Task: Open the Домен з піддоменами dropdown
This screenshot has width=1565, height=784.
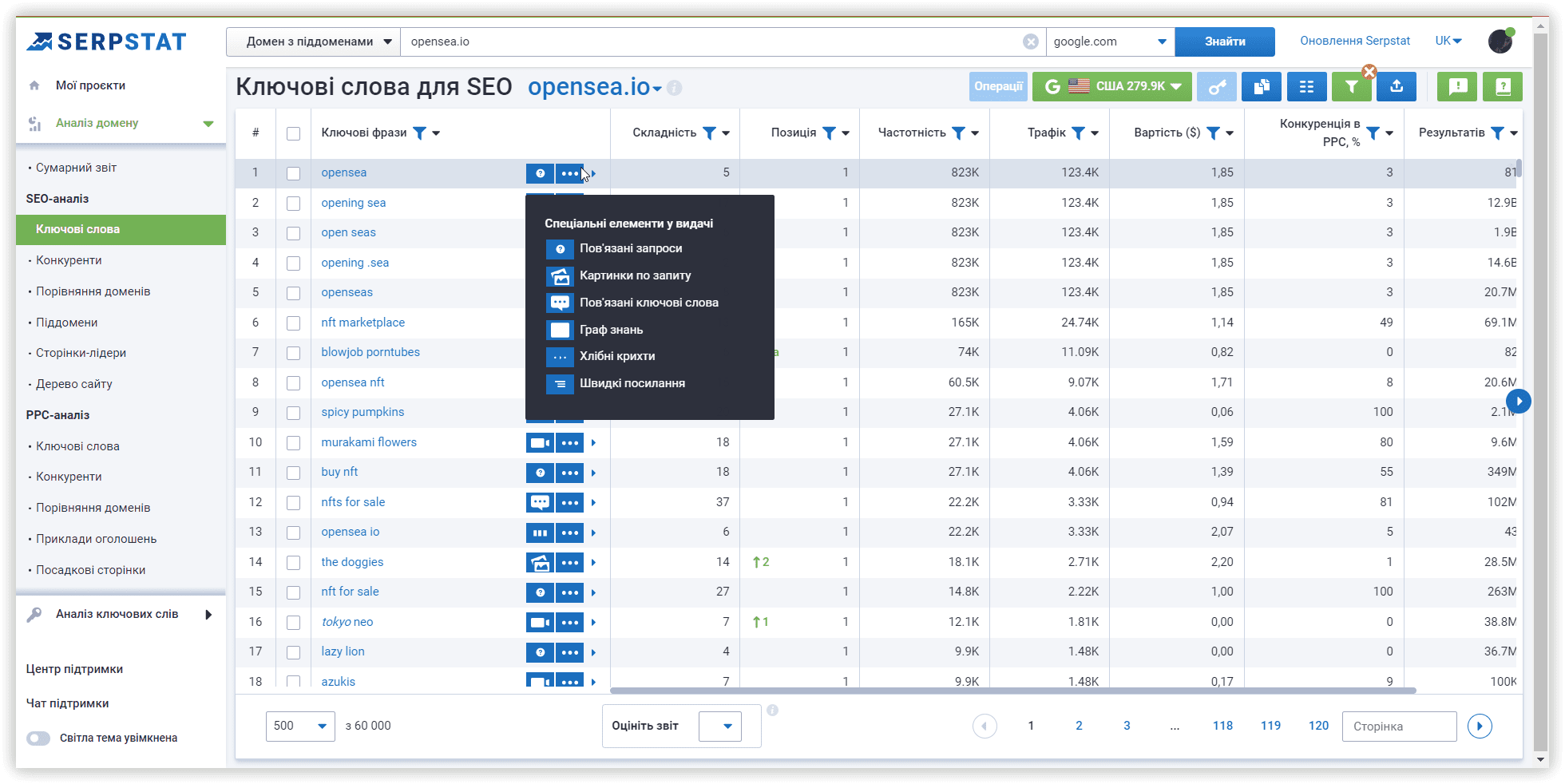Action: tap(313, 42)
